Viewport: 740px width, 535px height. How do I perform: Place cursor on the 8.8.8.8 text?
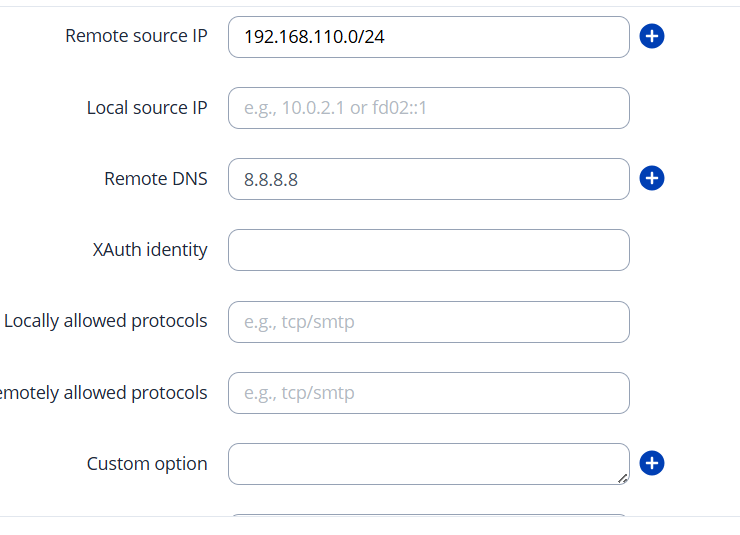point(271,180)
